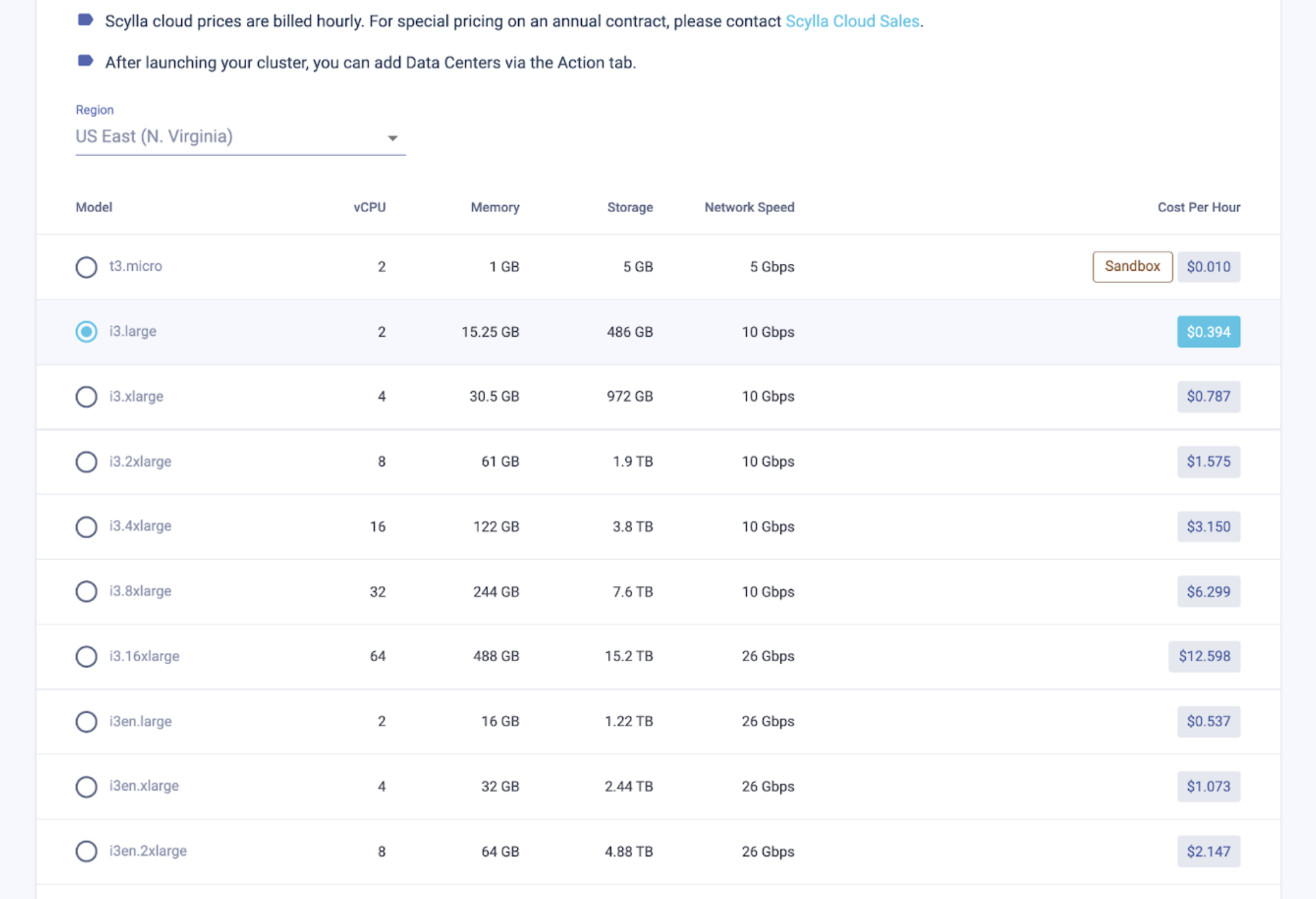
Task: Open the Scylla Cloud Sales link
Action: tap(852, 21)
